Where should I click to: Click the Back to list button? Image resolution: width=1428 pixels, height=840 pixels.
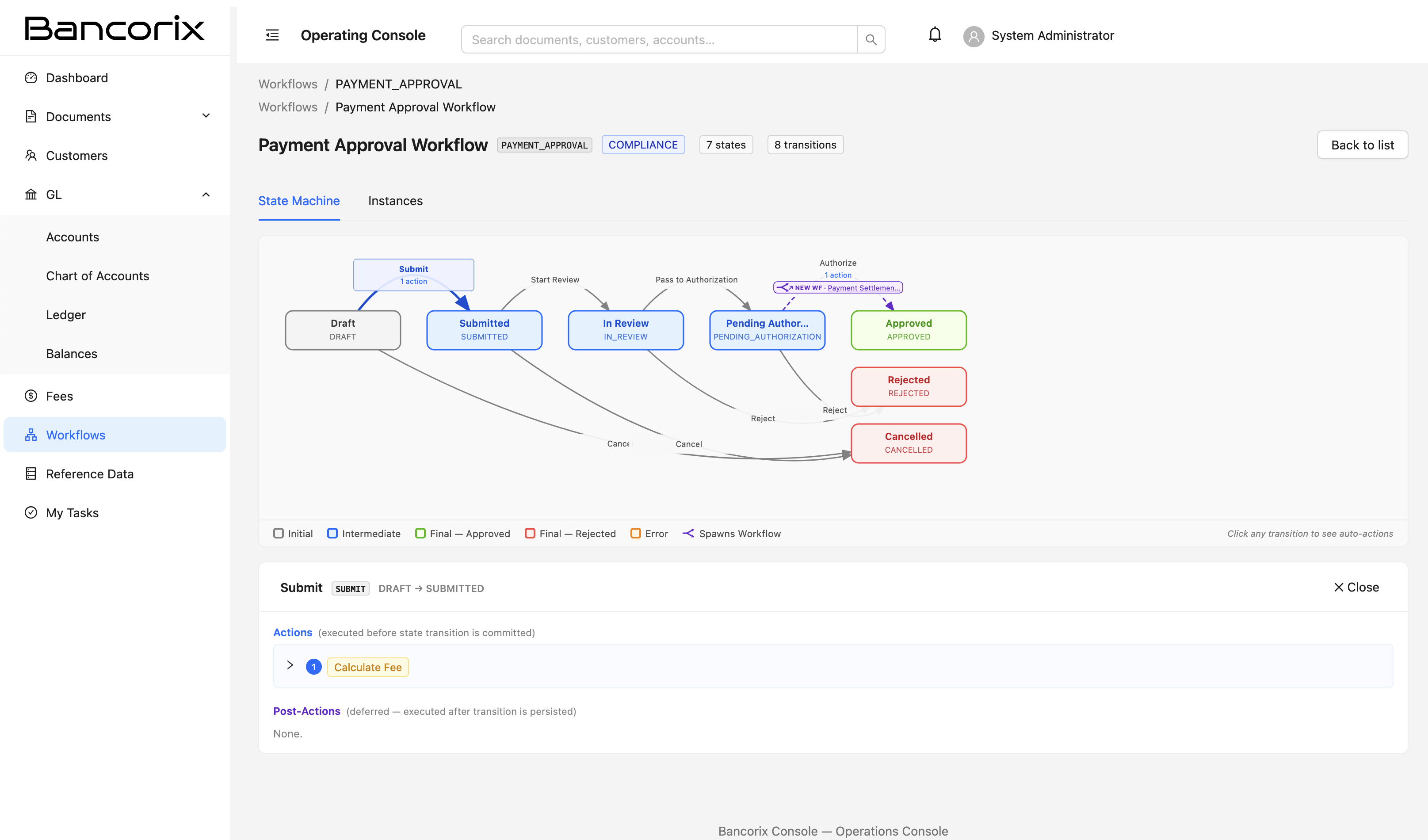click(x=1362, y=145)
